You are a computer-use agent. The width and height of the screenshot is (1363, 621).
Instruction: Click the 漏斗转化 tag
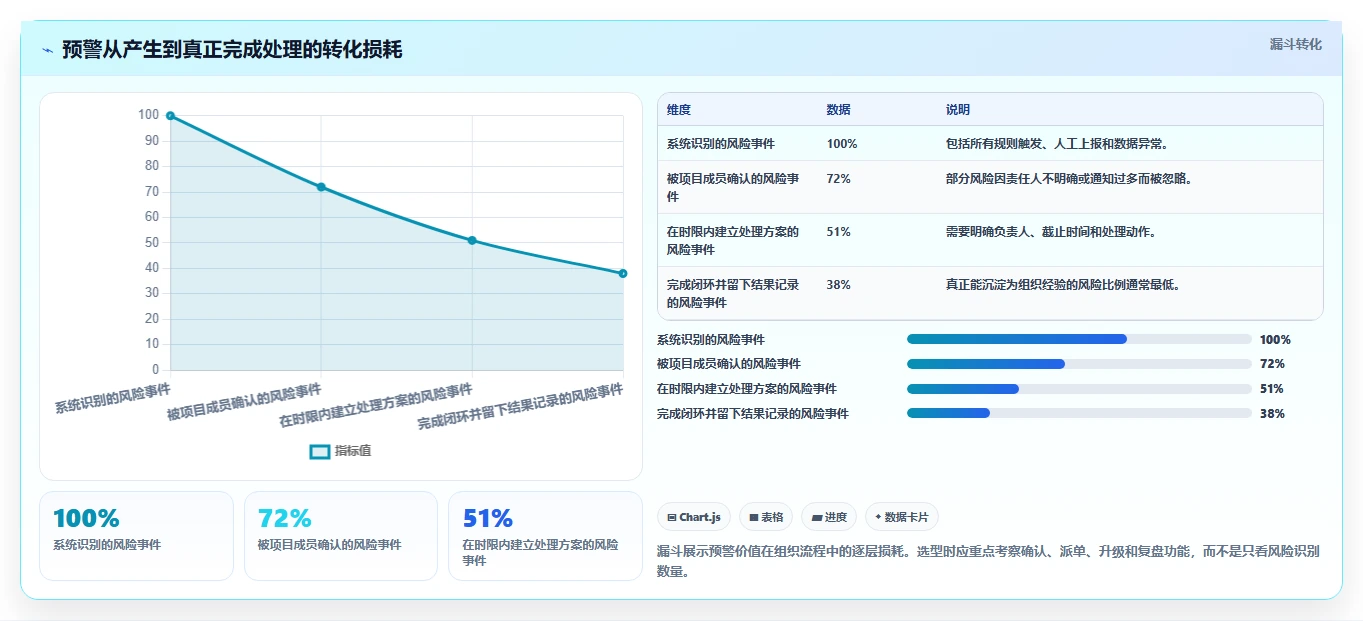click(x=1295, y=44)
